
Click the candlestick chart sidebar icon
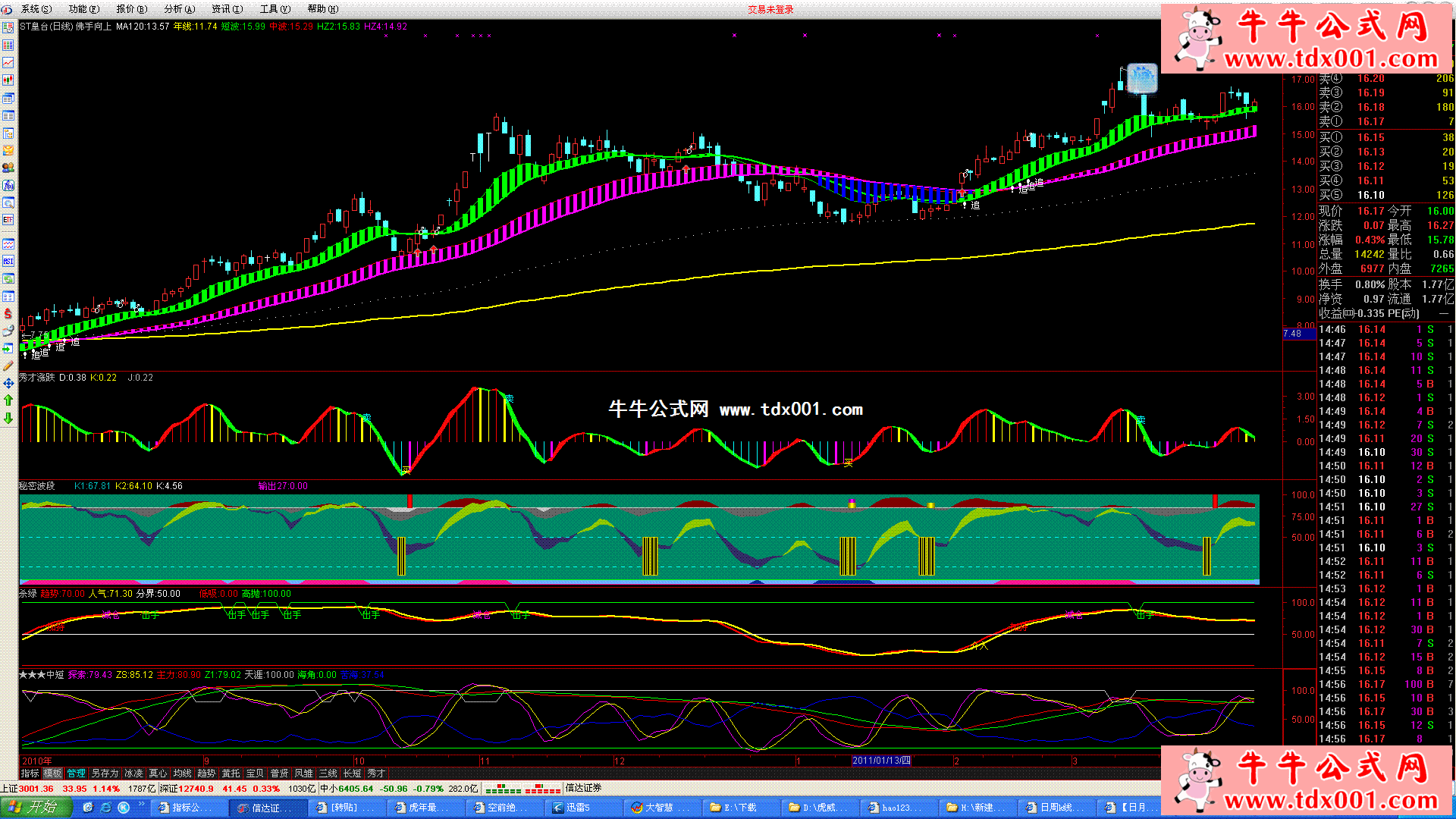click(8, 80)
